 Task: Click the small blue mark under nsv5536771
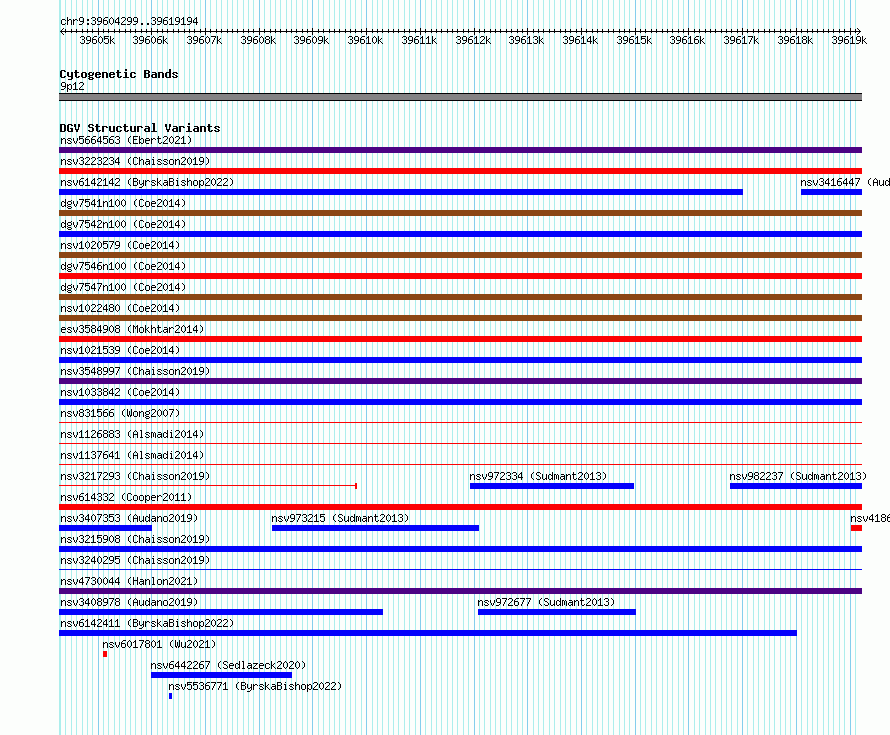pos(170,696)
